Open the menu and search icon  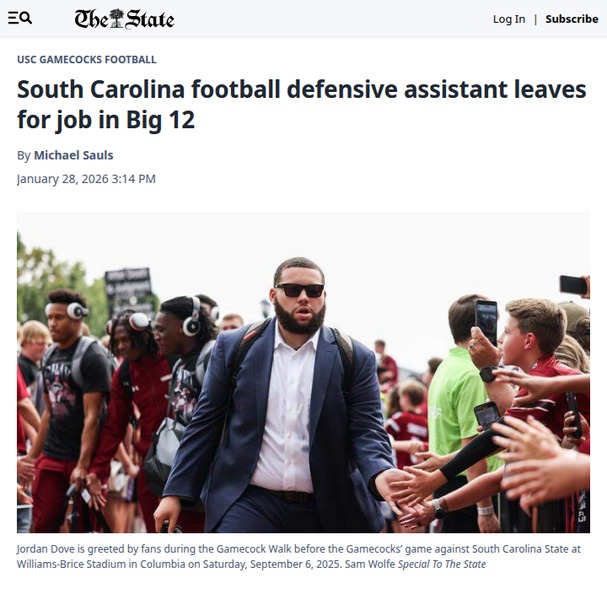[x=20, y=18]
